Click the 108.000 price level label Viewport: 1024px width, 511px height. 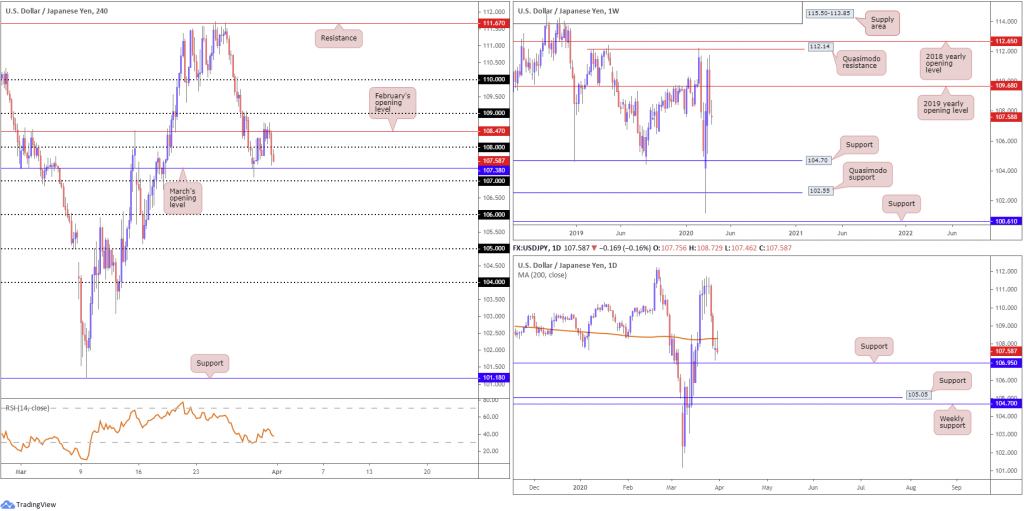[492, 147]
